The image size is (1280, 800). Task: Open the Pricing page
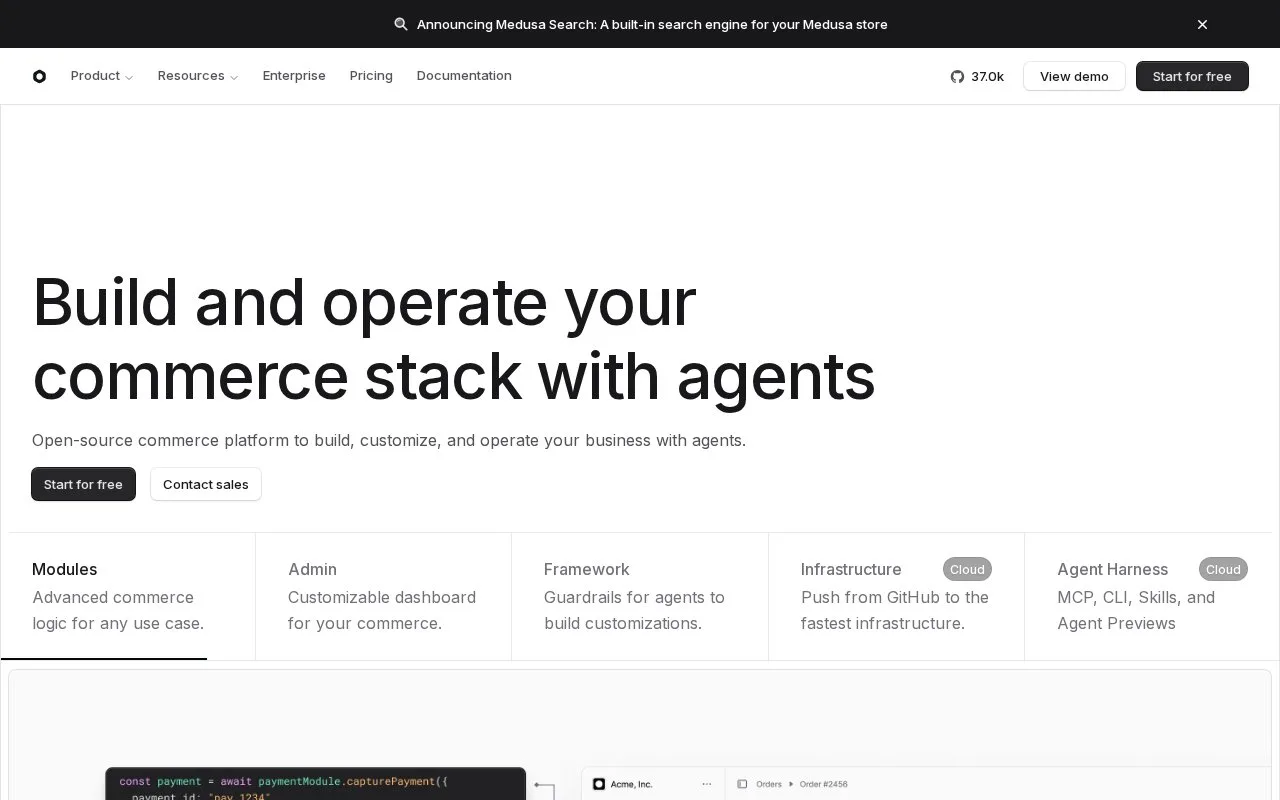(x=371, y=76)
